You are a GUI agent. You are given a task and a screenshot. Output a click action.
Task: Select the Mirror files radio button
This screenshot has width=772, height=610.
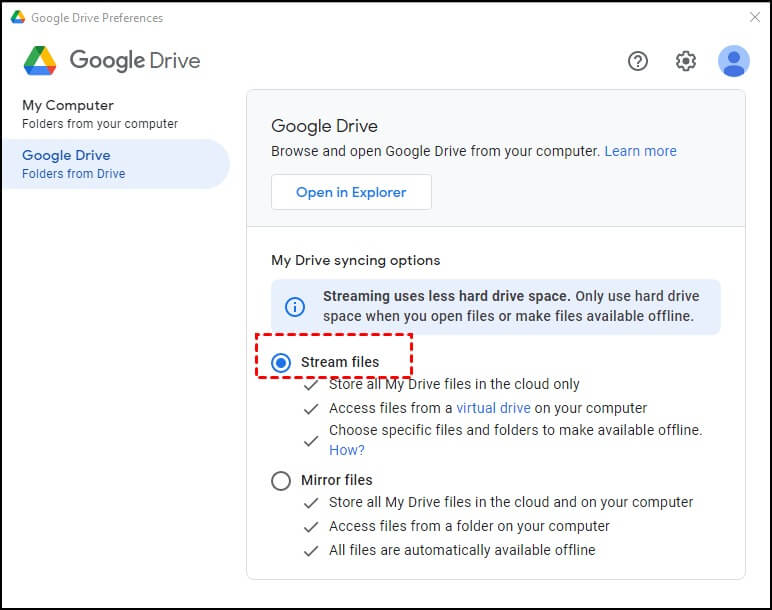[x=281, y=481]
